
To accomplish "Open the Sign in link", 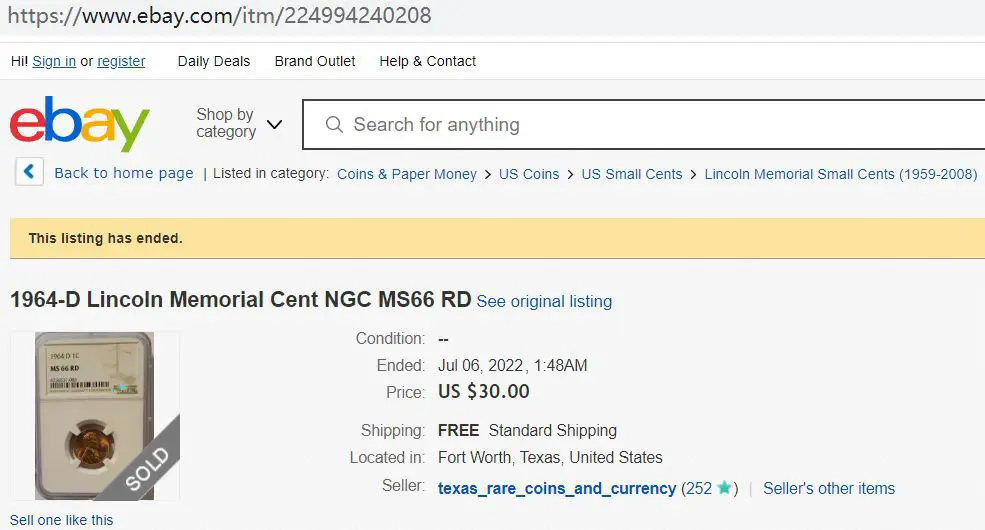I will pyautogui.click(x=54, y=62).
